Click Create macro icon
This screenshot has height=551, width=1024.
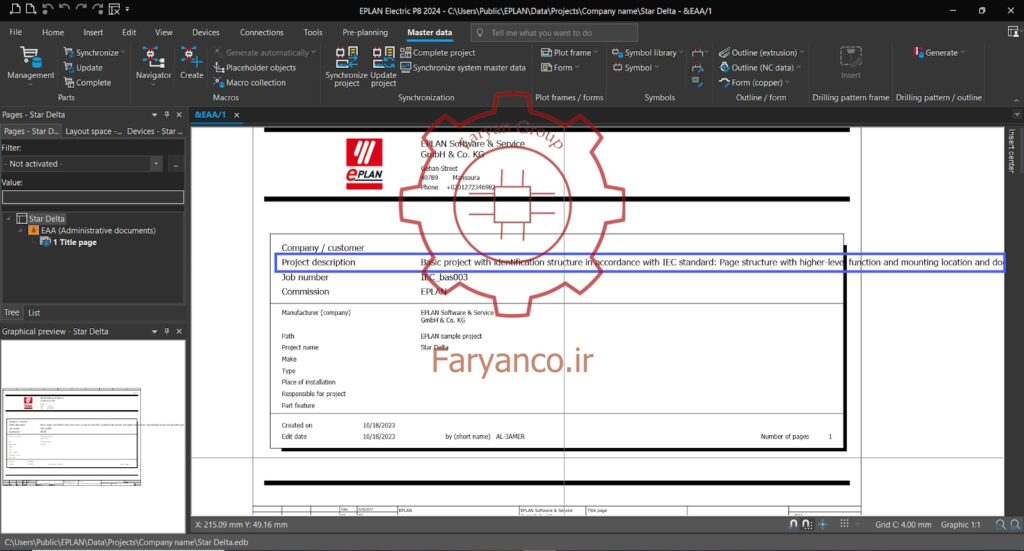[191, 63]
